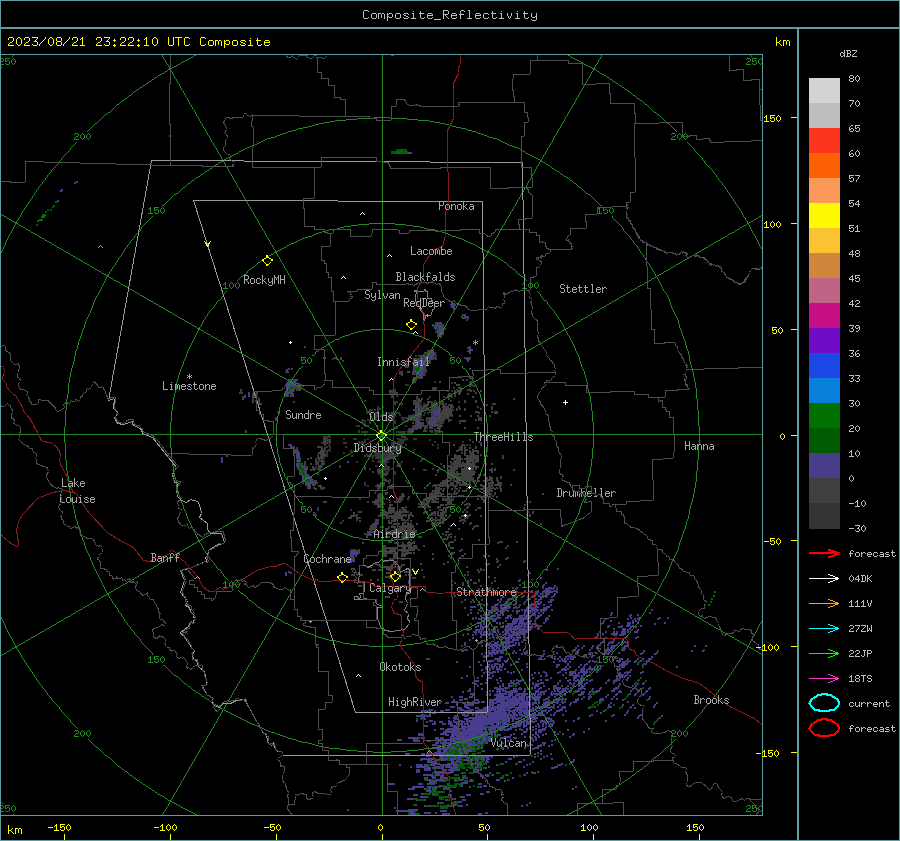This screenshot has width=900, height=841.
Task: Click the Blackfalds label
Action: coord(425,277)
